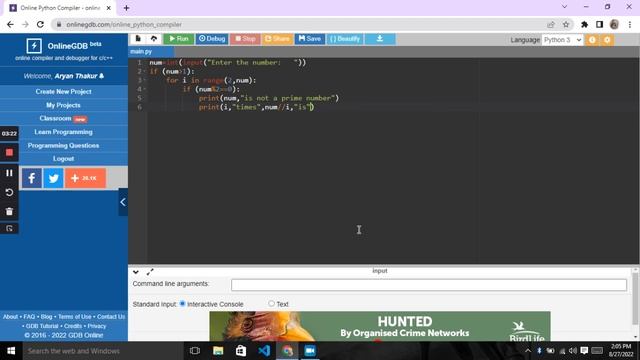The height and width of the screenshot is (360, 640).
Task: Open Terms of Use footer link
Action: pyautogui.click(x=75, y=317)
